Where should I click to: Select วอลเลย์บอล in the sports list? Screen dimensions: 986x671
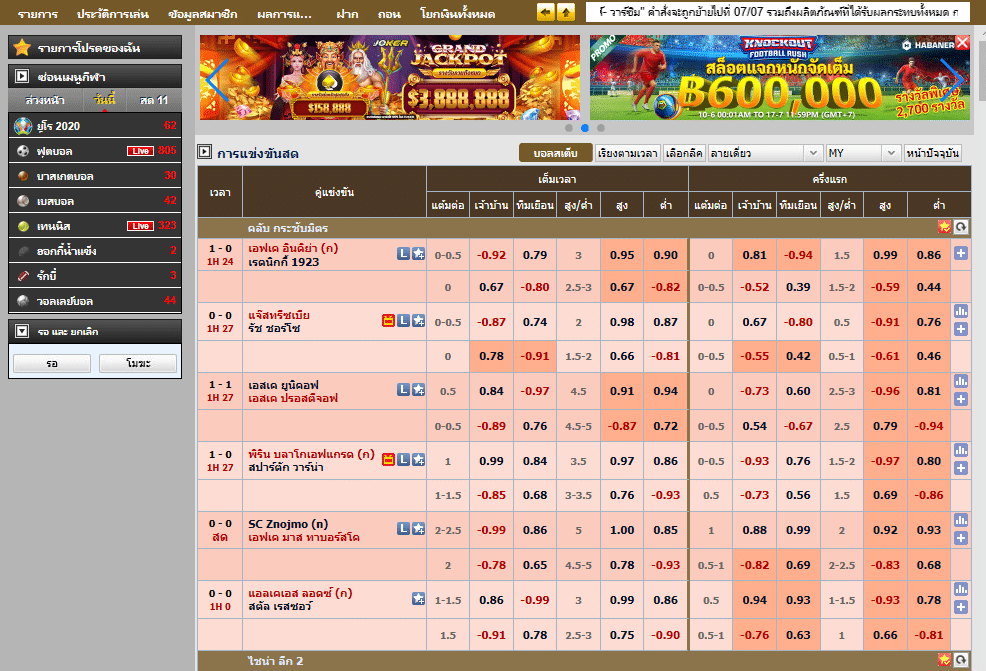click(x=95, y=301)
